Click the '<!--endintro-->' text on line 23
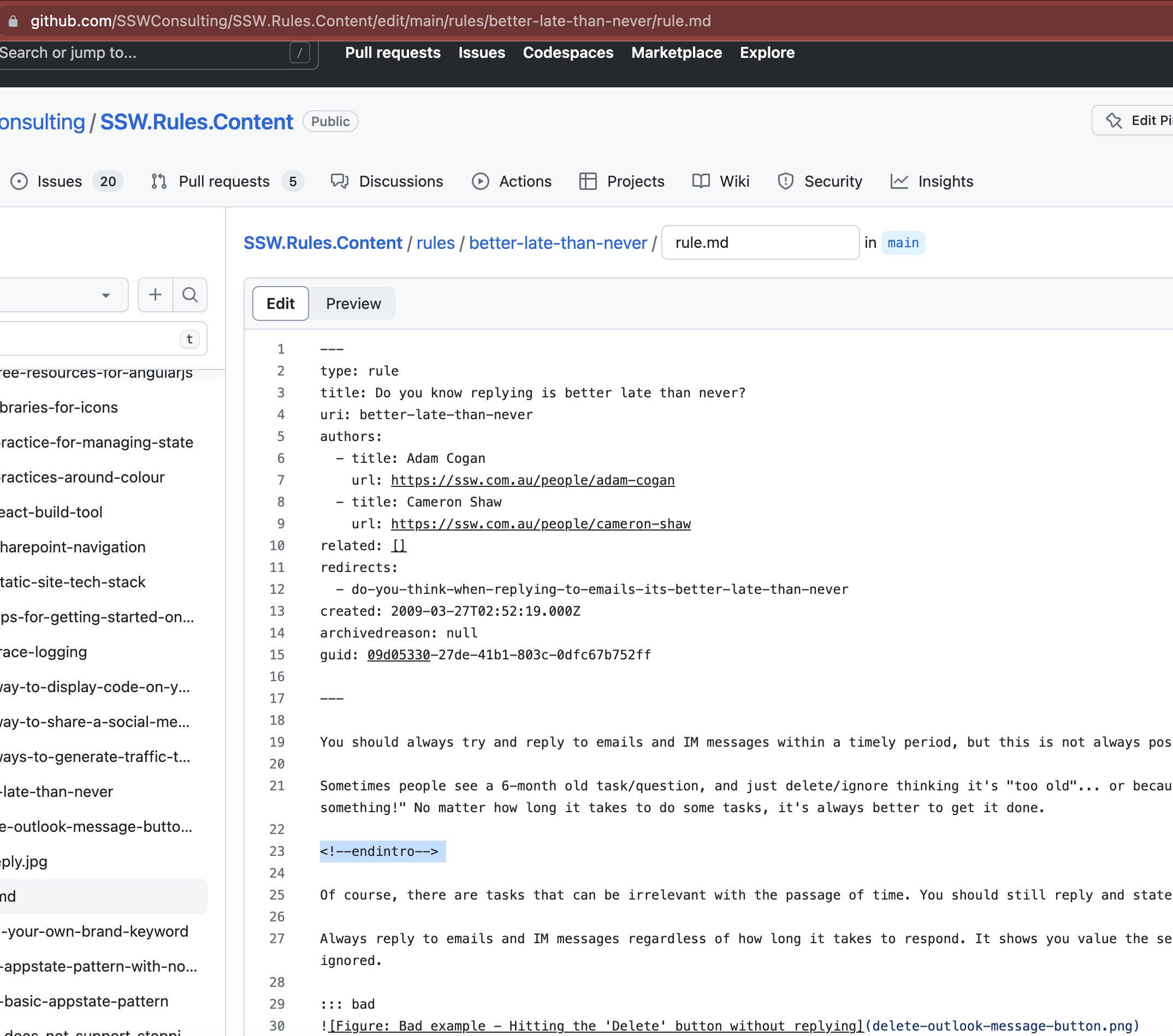1173x1036 pixels. 380,852
